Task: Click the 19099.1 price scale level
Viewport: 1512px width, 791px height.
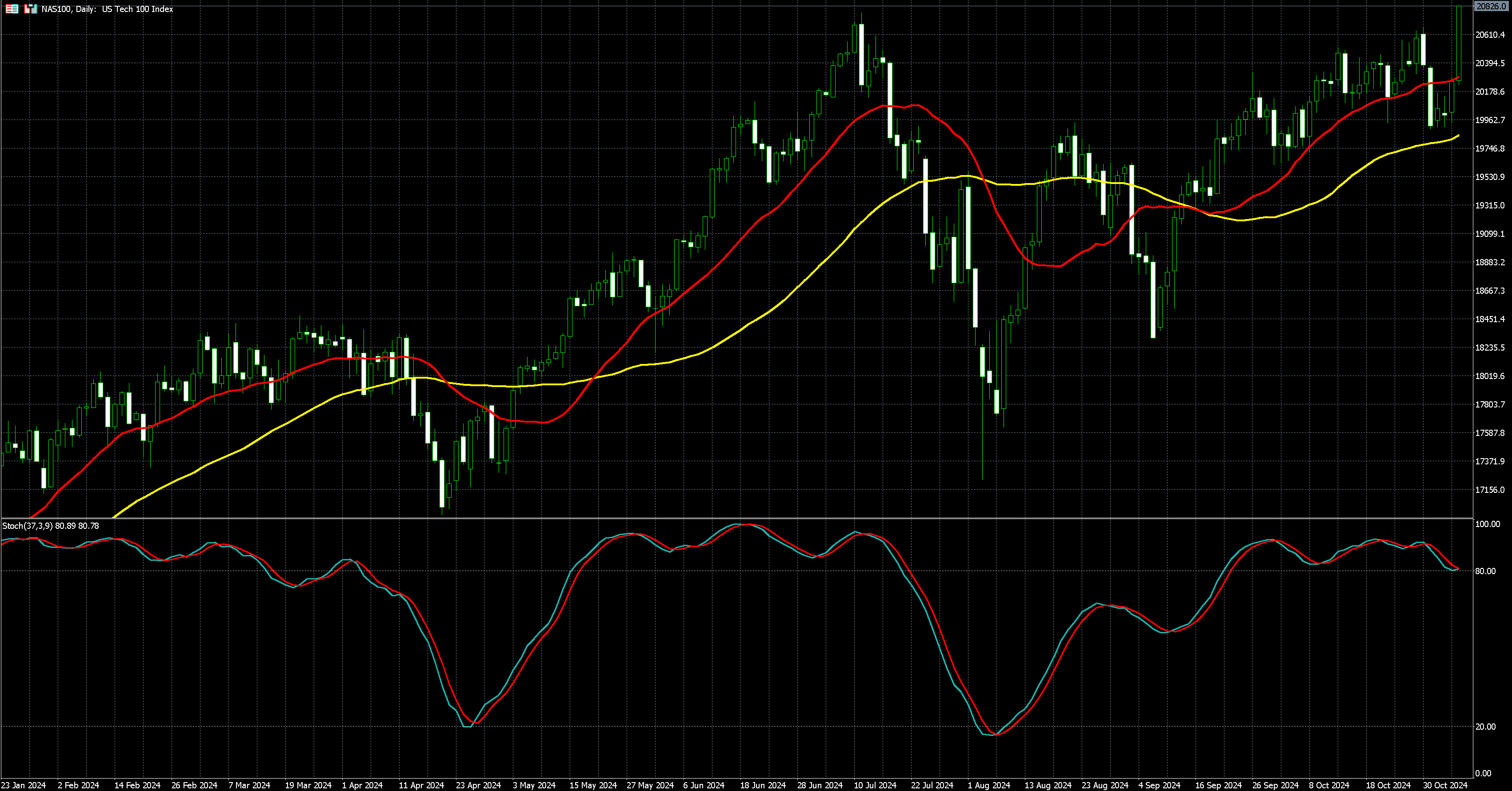Action: pyautogui.click(x=1491, y=234)
